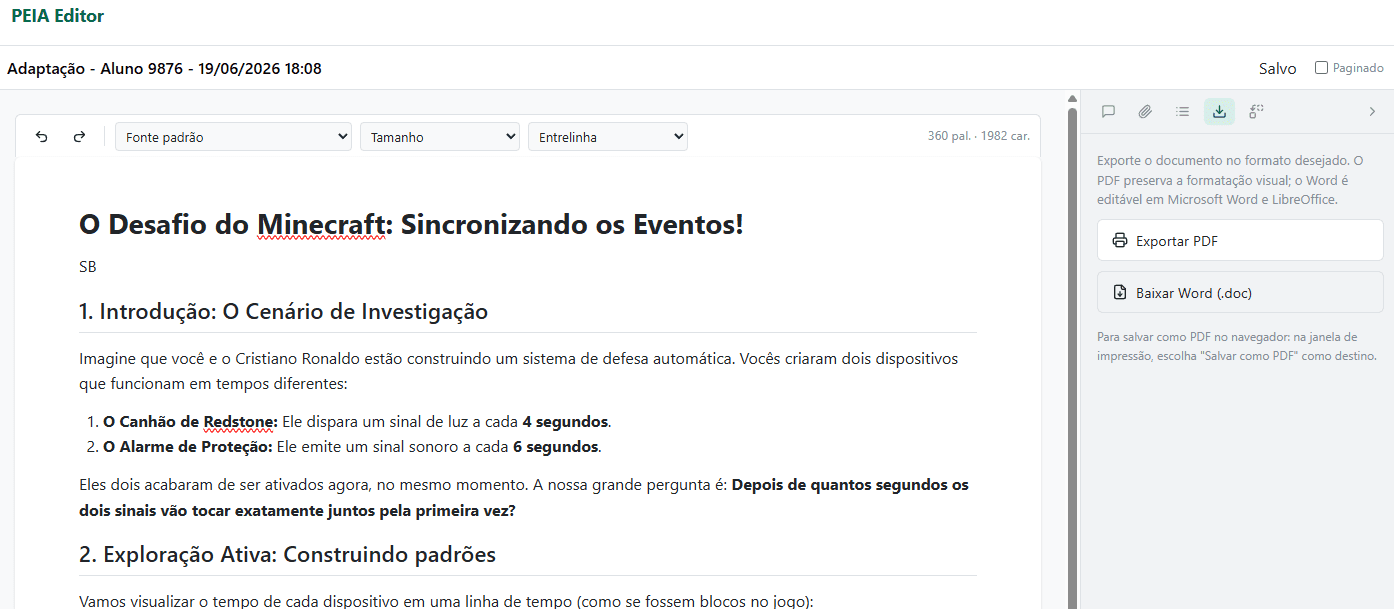This screenshot has height=609, width=1394.
Task: Click the 'SB' line under the title
Action: pyautogui.click(x=88, y=267)
